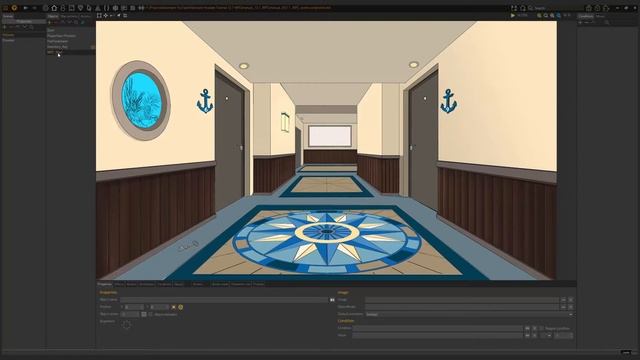
Task: Click the orange X icon next to the Position fields
Action: [174, 307]
